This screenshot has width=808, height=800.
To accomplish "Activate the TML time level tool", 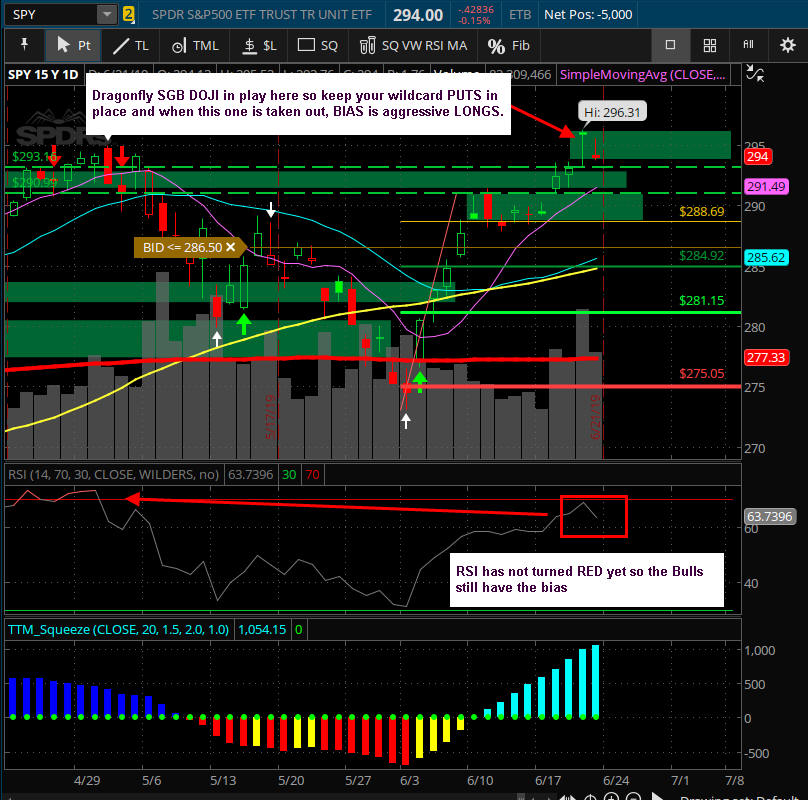I will click(194, 46).
